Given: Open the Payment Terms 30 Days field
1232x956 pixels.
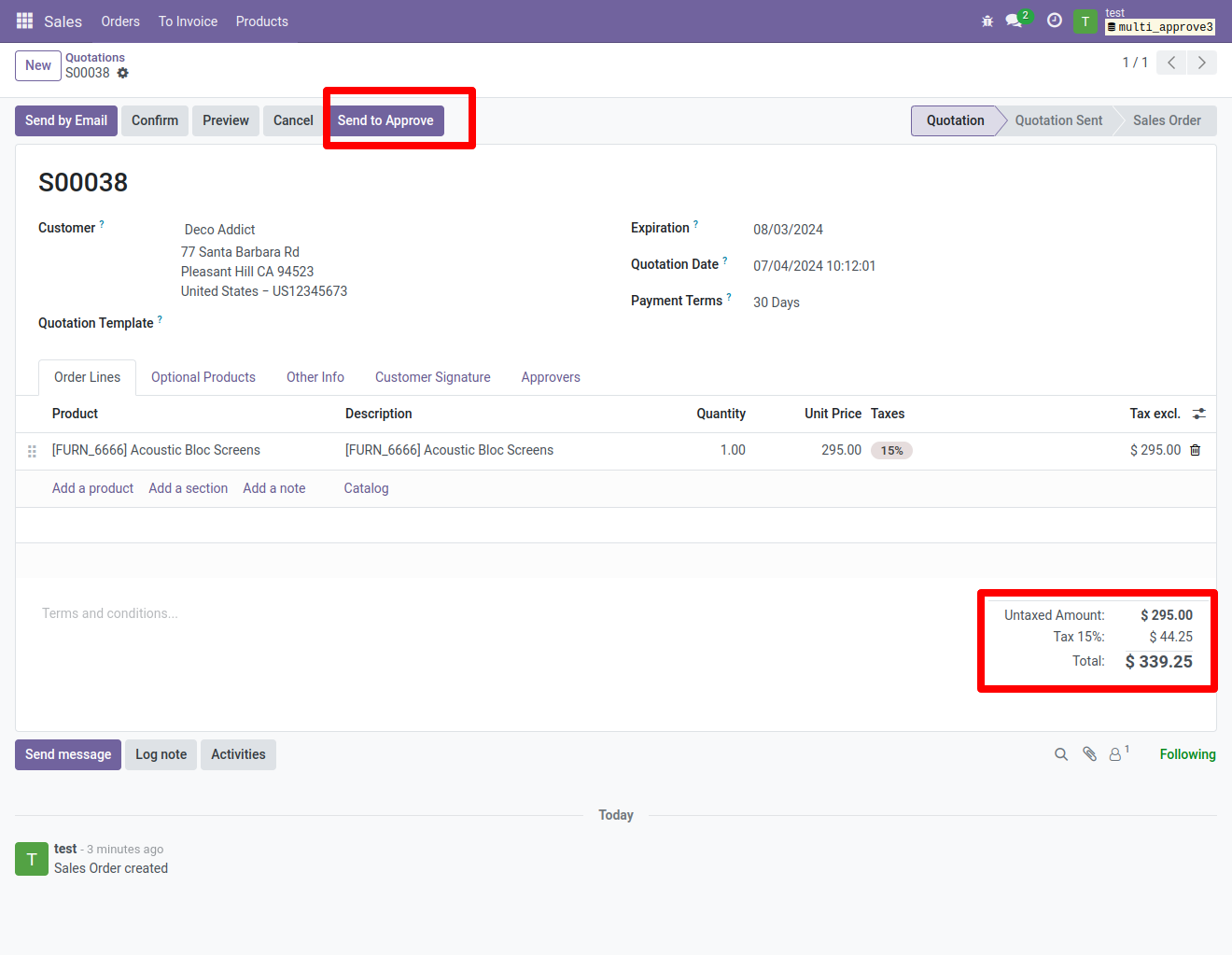Looking at the screenshot, I should click(x=777, y=302).
